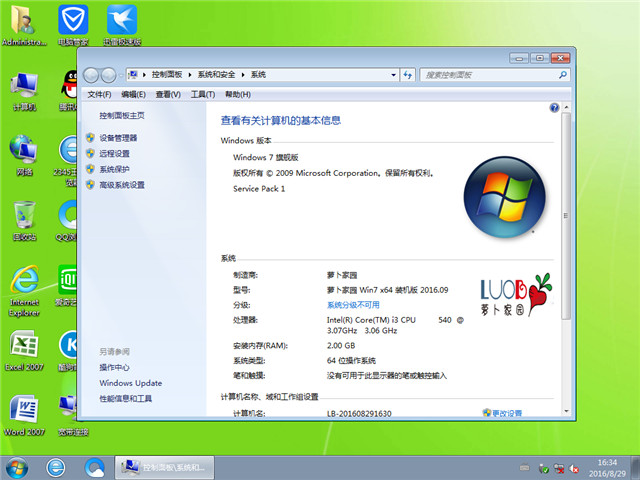The height and width of the screenshot is (480, 640).
Task: Click the network disconnected tray icon
Action: coord(559,469)
